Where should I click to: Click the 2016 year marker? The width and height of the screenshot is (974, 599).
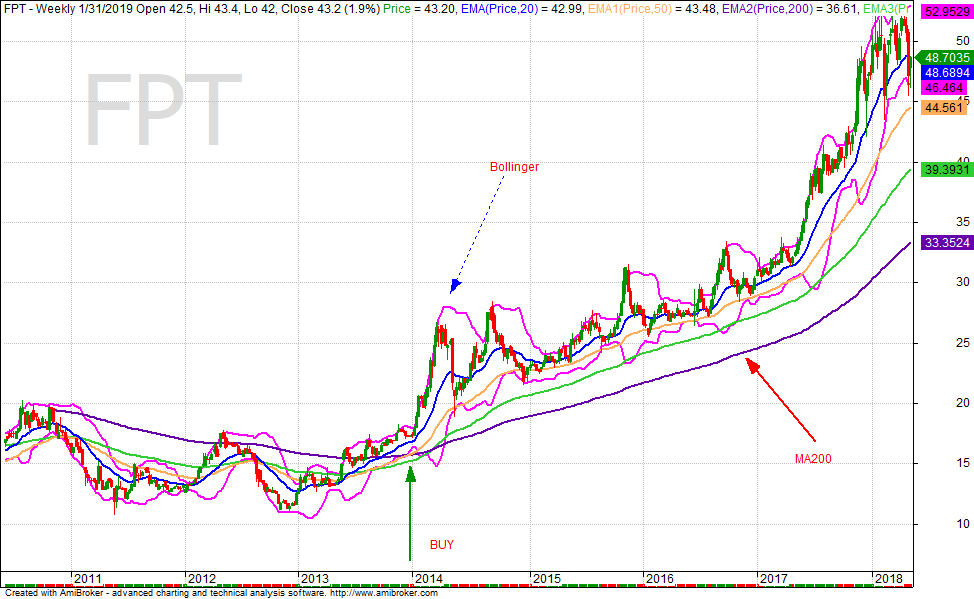659,578
